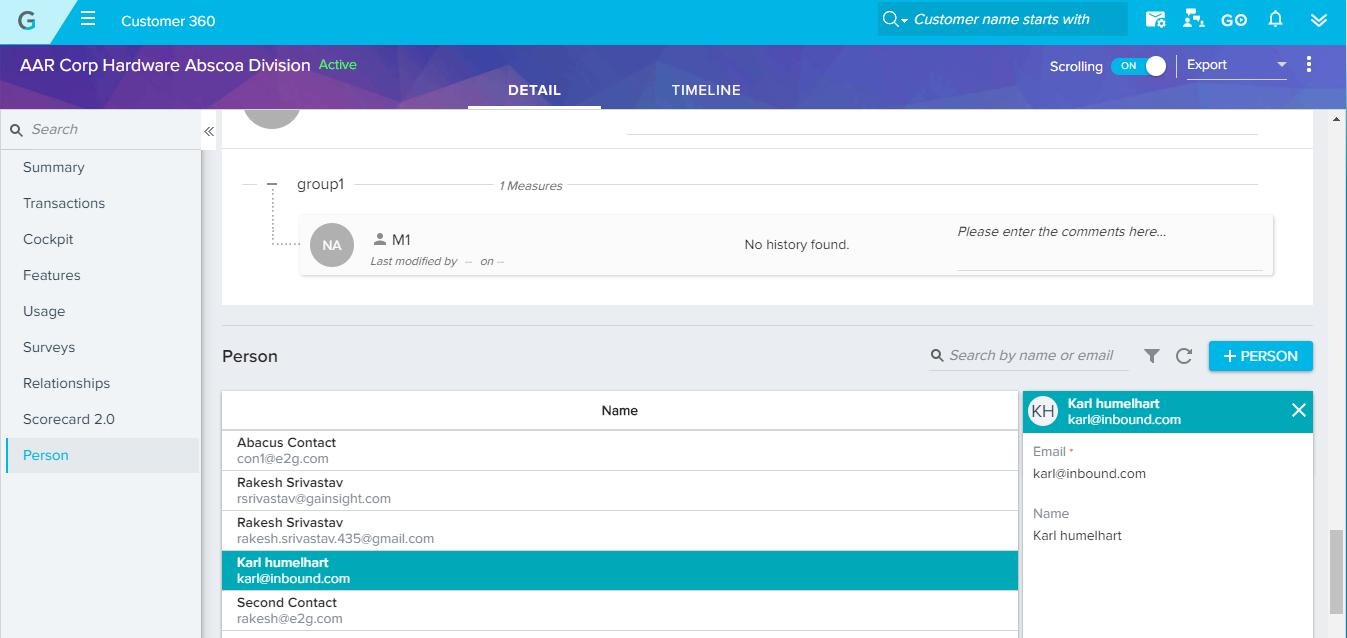Collapse the left sidebar with double arrow
Screen dimensions: 1347x638
[x=209, y=131]
